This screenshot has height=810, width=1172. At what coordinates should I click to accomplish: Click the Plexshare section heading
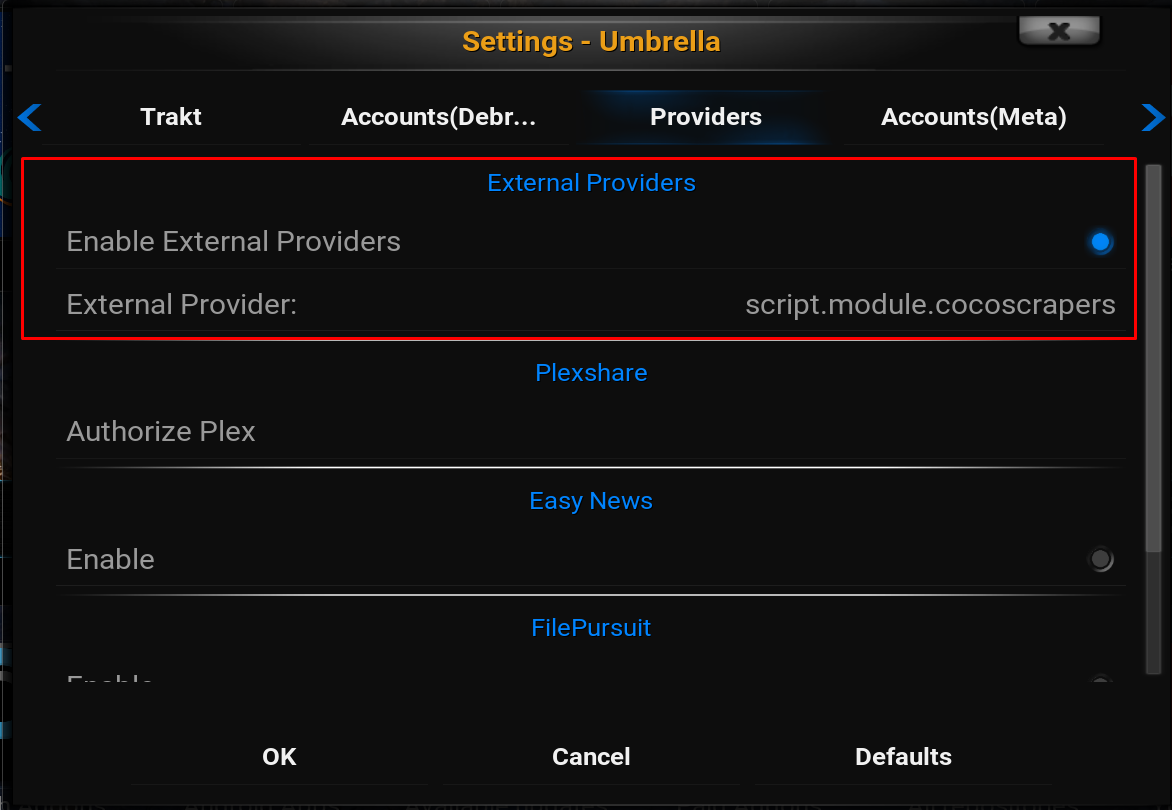(591, 373)
